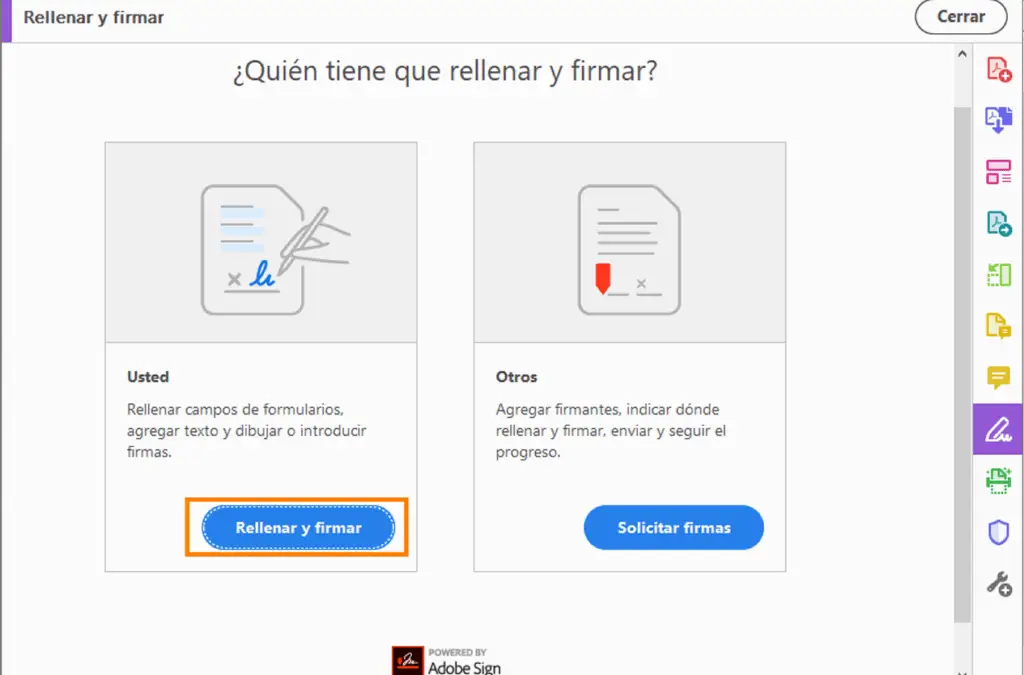Viewport: 1024px width, 675px height.
Task: Click the scrollbar up arrow
Action: click(962, 54)
